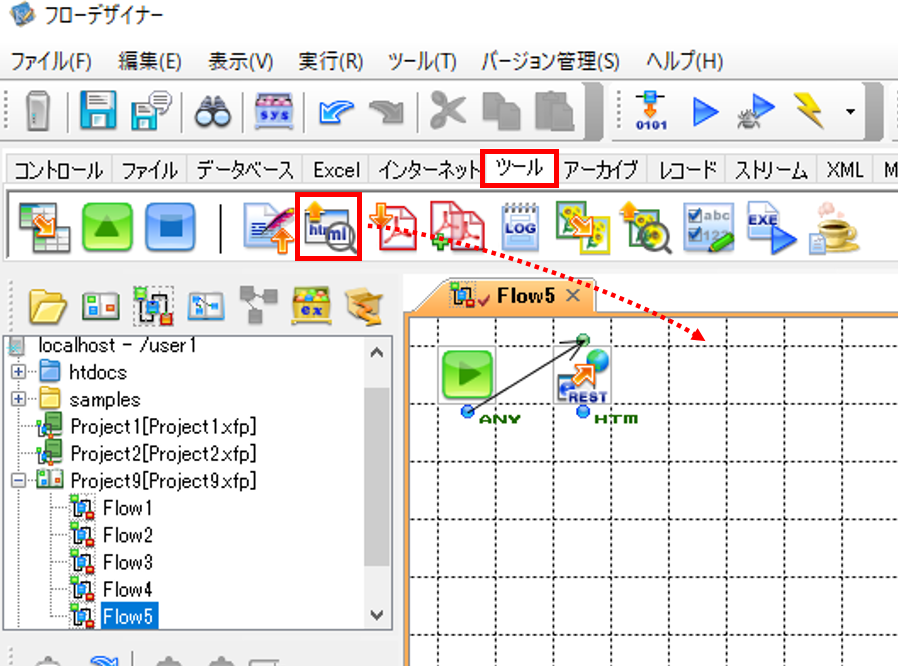Click the debug run bug icon
898x666 pixels.
point(755,111)
